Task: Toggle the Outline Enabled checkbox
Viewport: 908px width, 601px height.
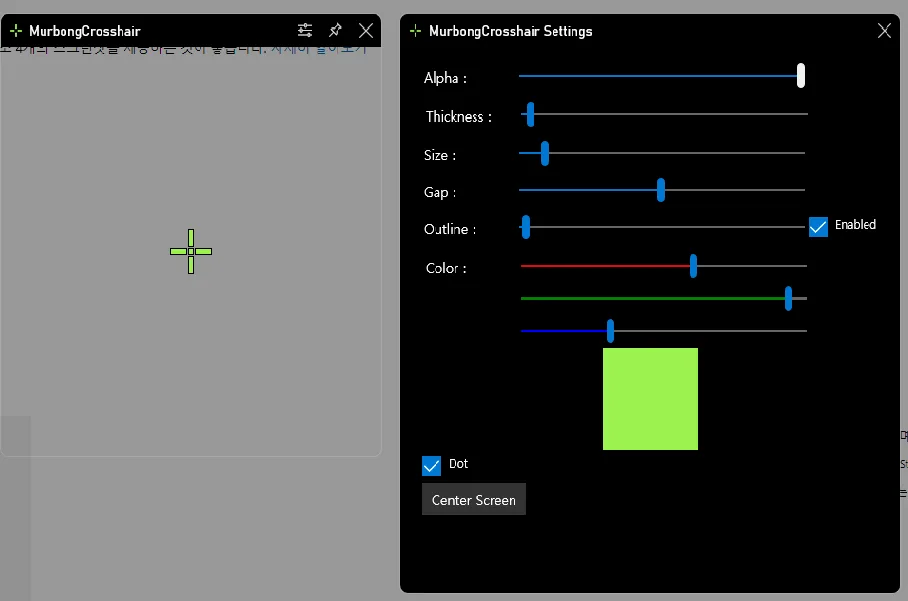Action: [x=818, y=226]
